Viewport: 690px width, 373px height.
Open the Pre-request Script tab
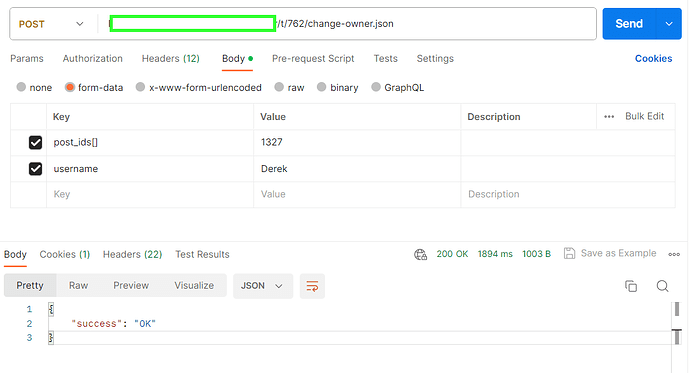point(313,59)
